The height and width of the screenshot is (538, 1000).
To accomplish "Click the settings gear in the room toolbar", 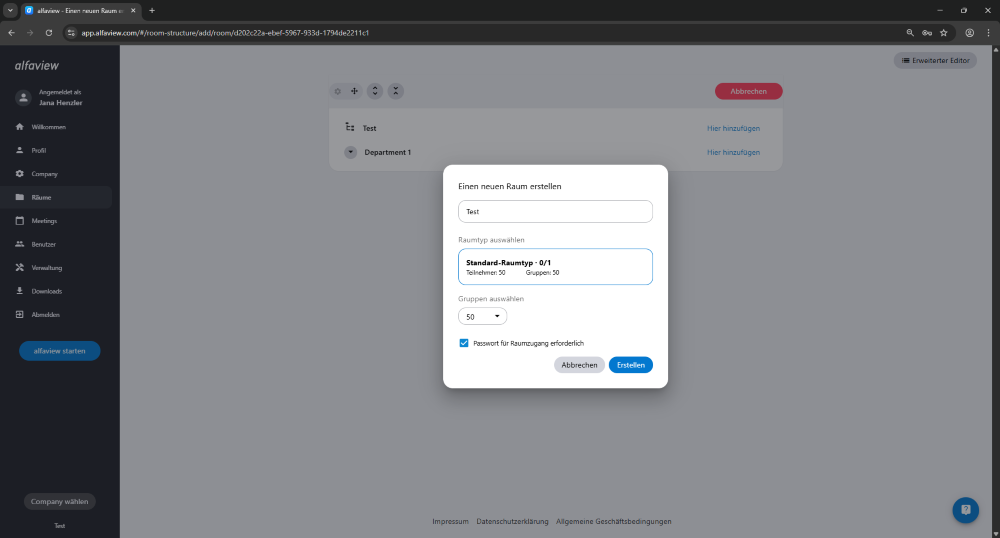I will 337,91.
